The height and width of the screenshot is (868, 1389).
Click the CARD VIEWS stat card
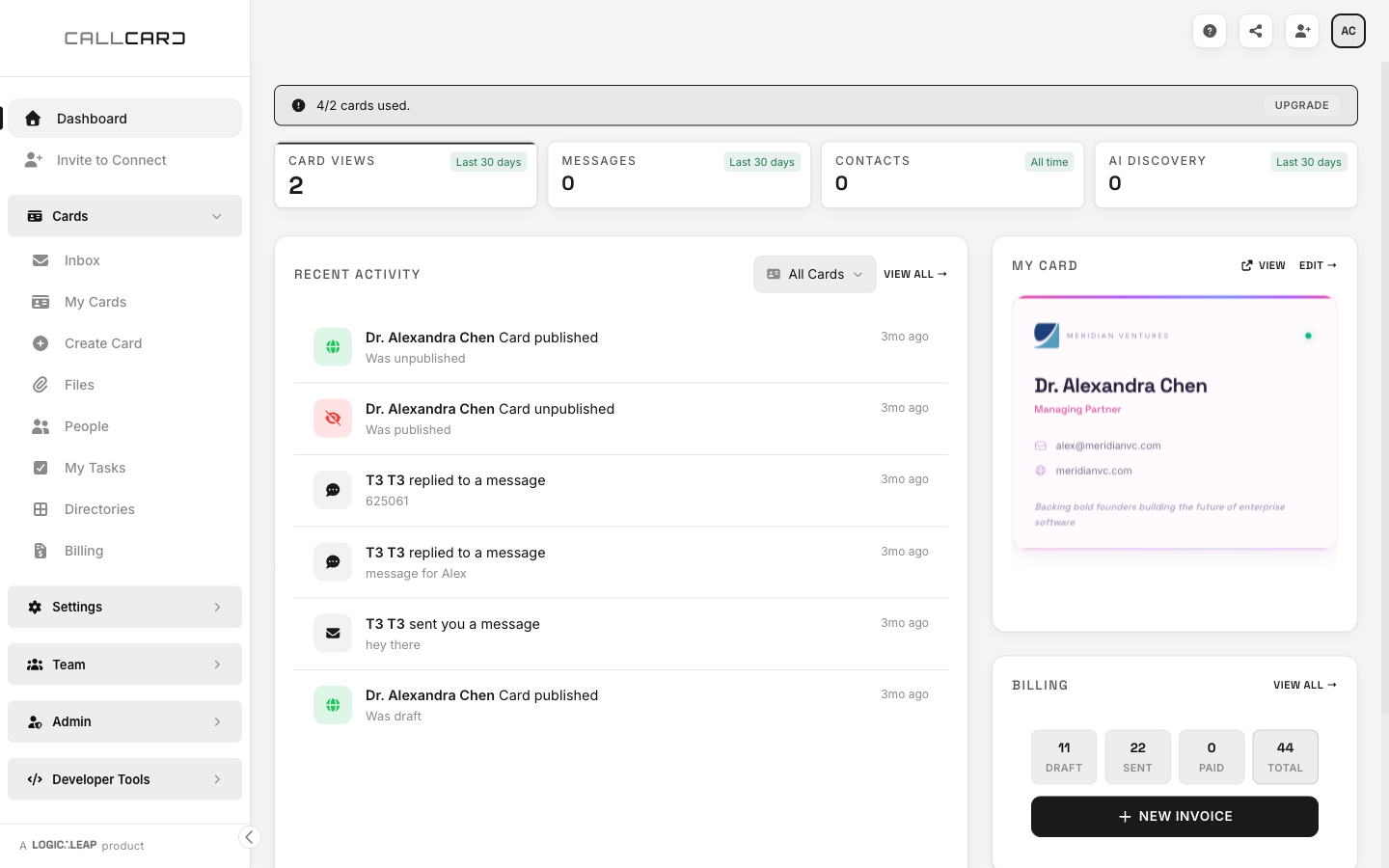pos(406,175)
